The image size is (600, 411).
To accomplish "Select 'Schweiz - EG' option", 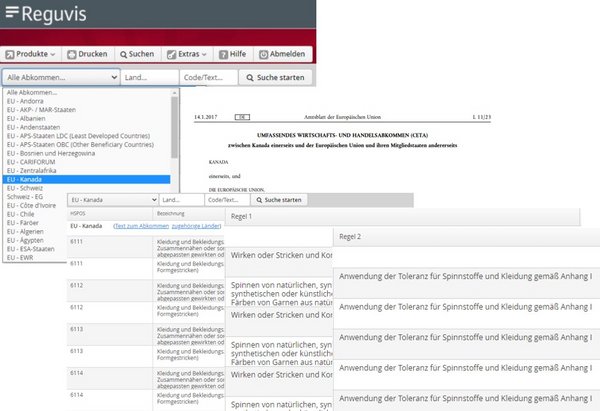I will coord(25,197).
